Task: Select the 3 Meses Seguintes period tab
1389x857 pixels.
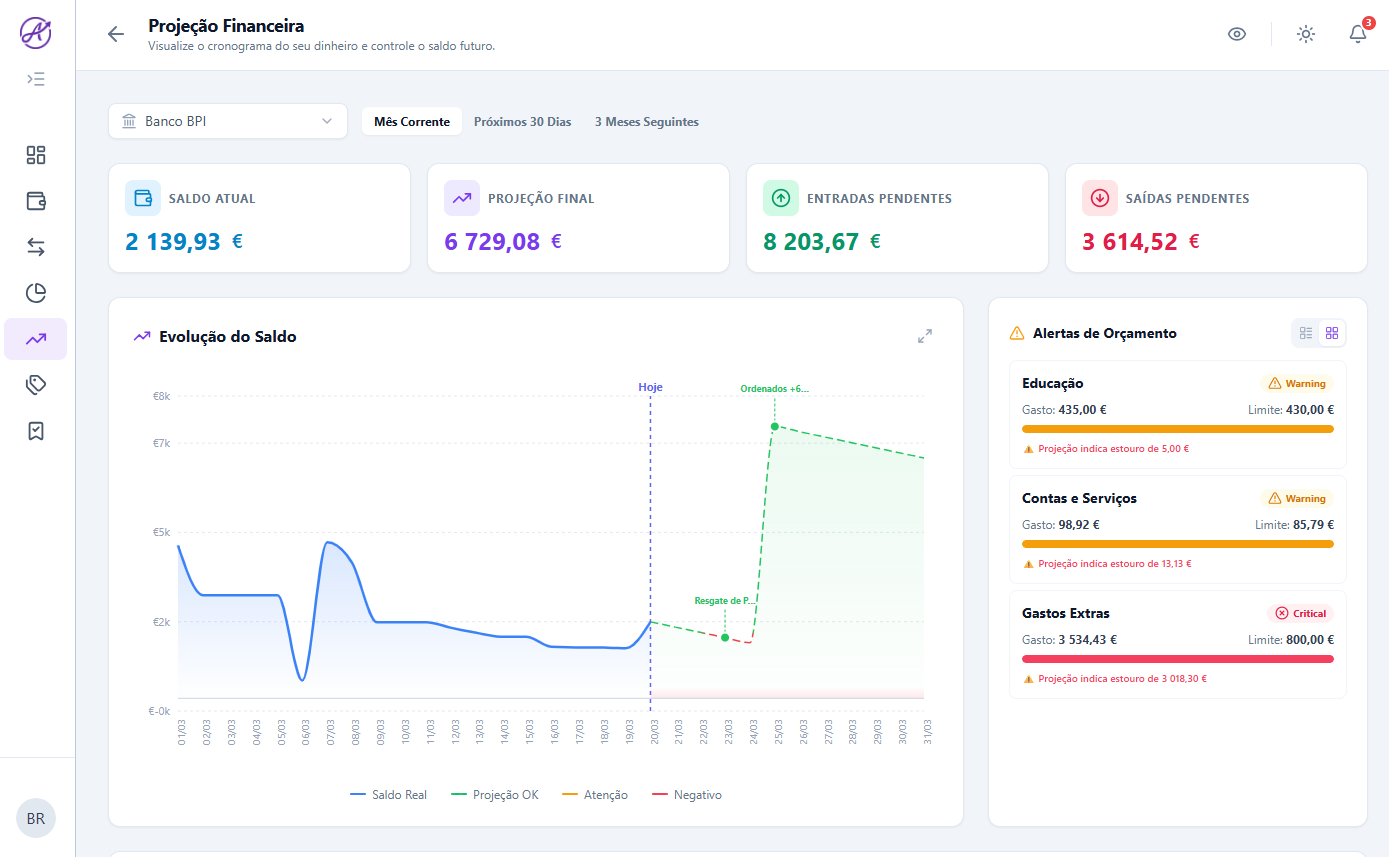Action: tap(646, 121)
